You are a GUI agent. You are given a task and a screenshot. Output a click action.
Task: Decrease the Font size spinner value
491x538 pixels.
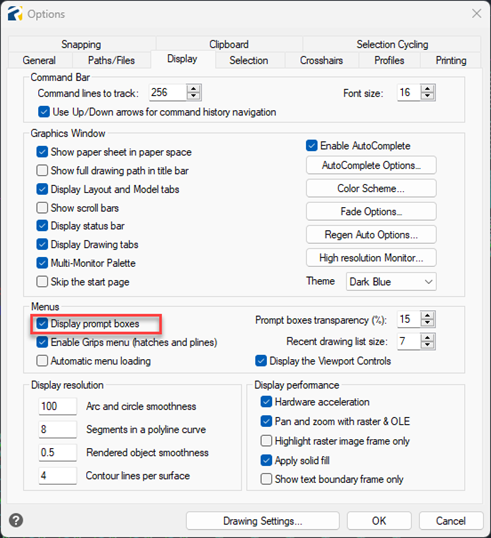pos(428,96)
